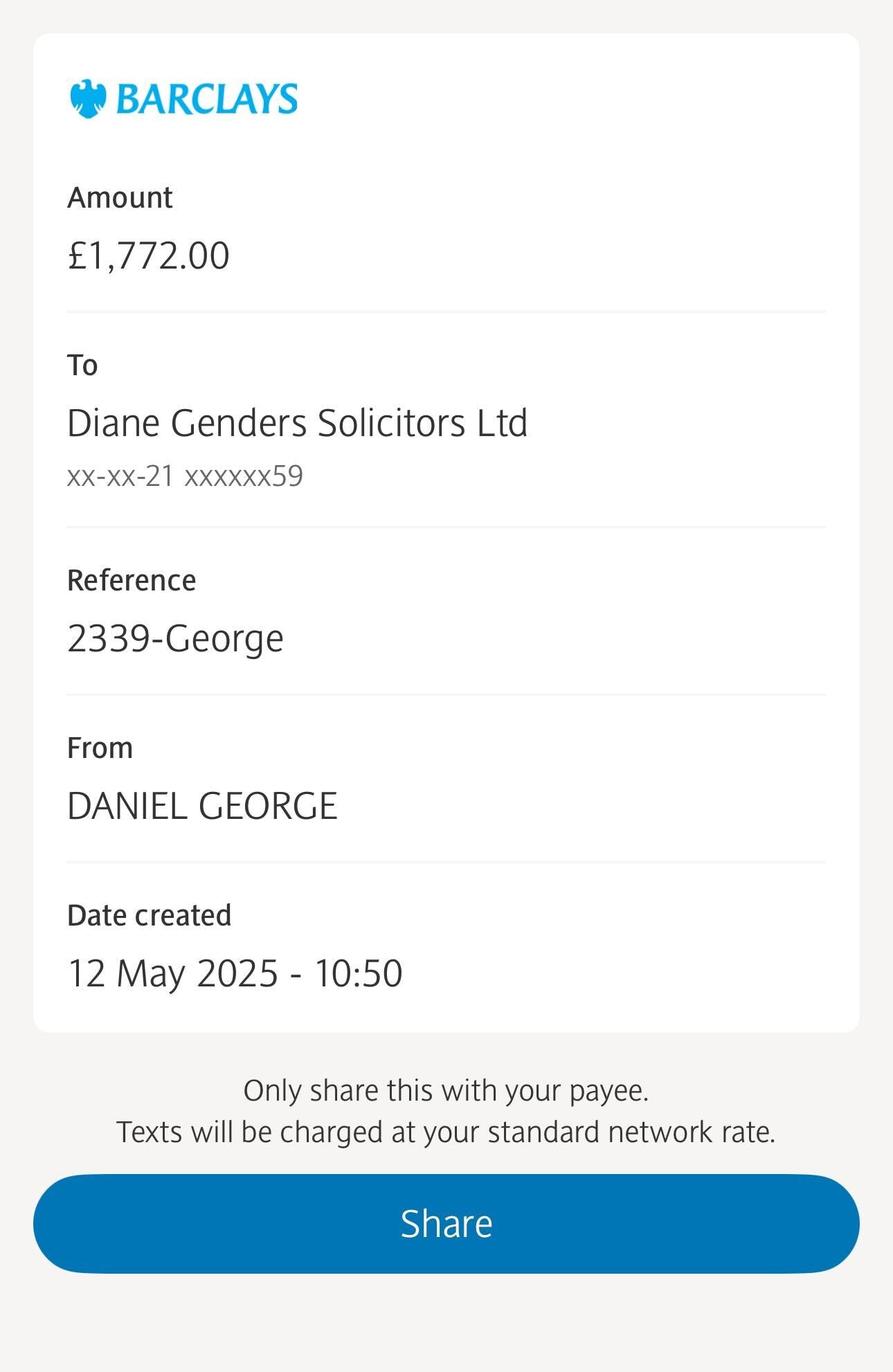Click the BARCLAYS wordmark text
Screen dimensions: 893x1372
coord(207,99)
